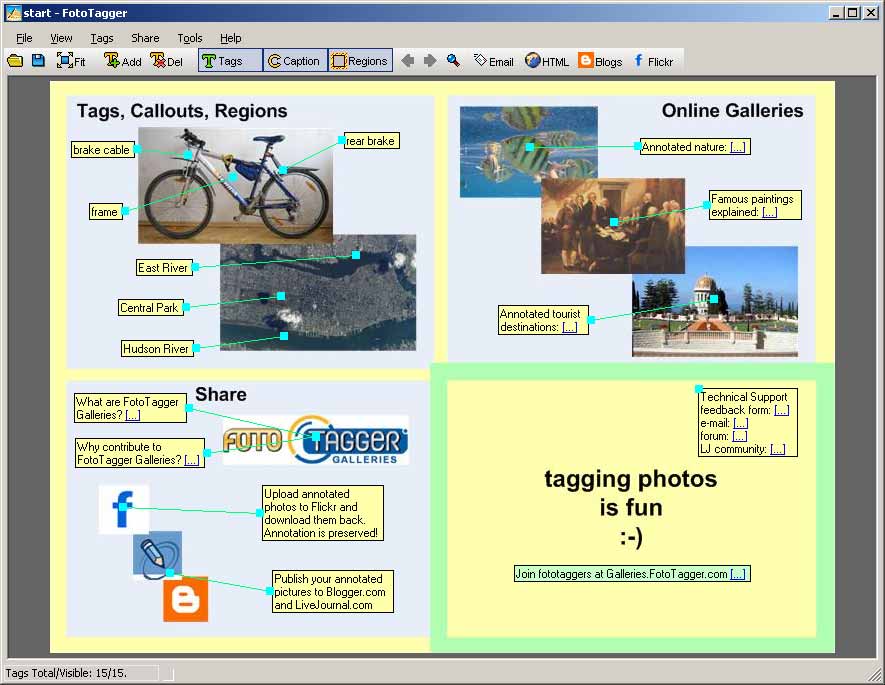Toggle the Caption display button
885x685 pixels.
coord(295,60)
